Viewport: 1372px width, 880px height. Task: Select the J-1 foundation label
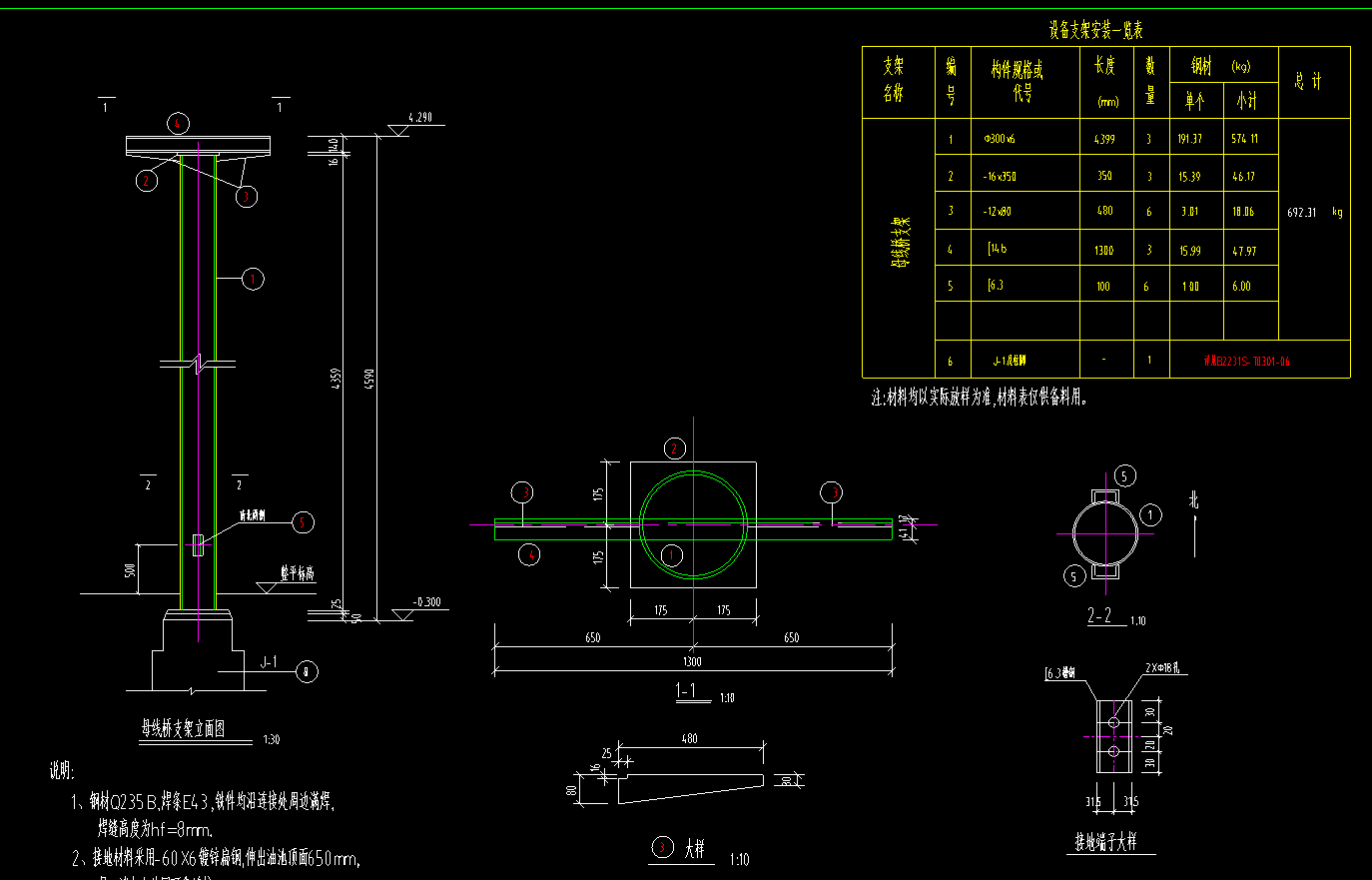click(270, 662)
